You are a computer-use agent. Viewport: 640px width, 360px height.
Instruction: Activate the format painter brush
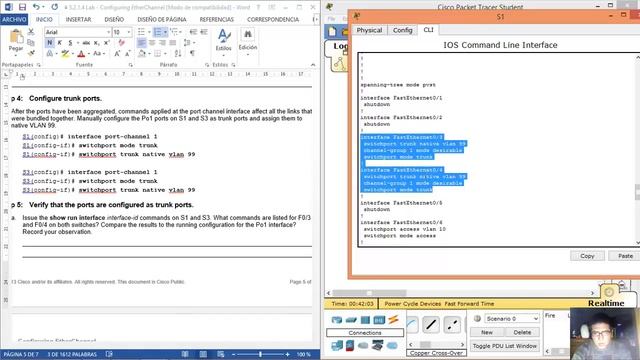click(x=31, y=53)
